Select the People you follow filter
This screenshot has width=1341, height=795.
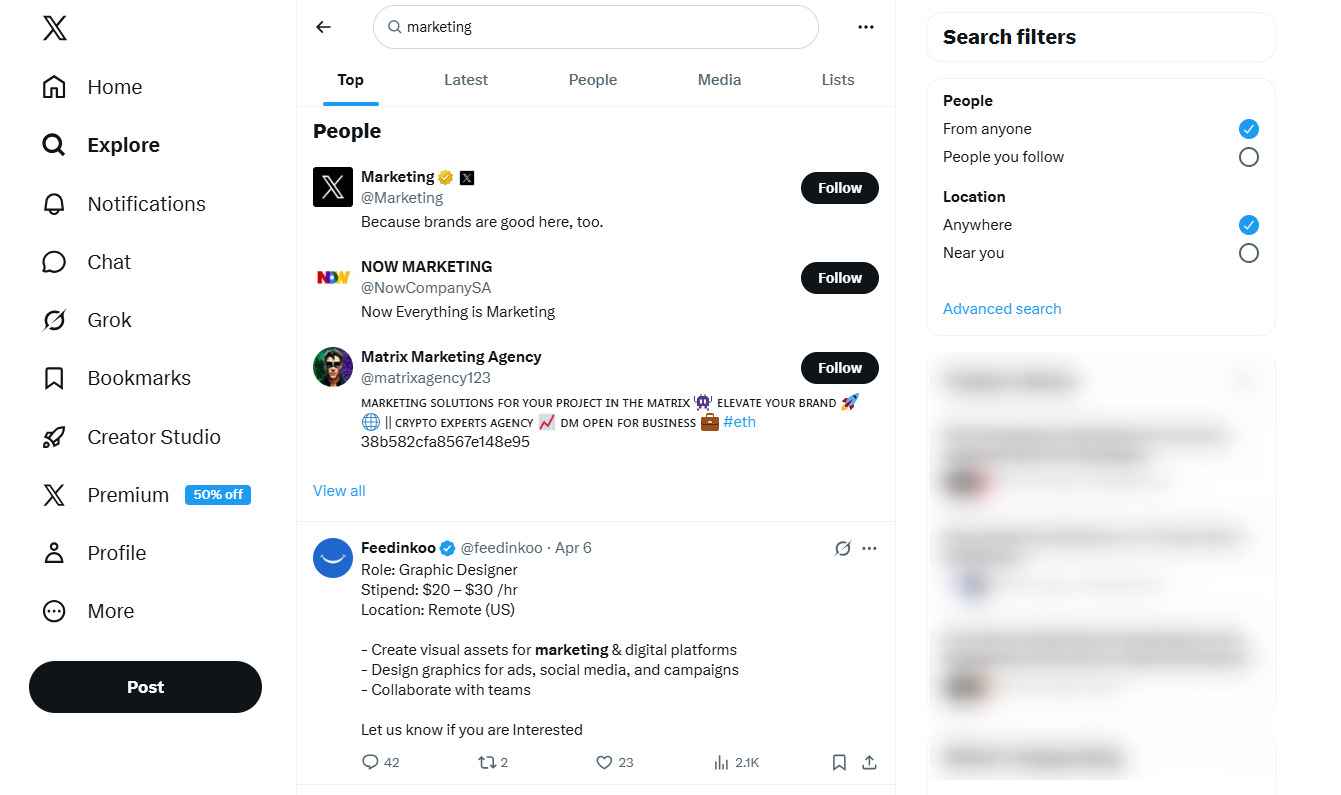1248,157
